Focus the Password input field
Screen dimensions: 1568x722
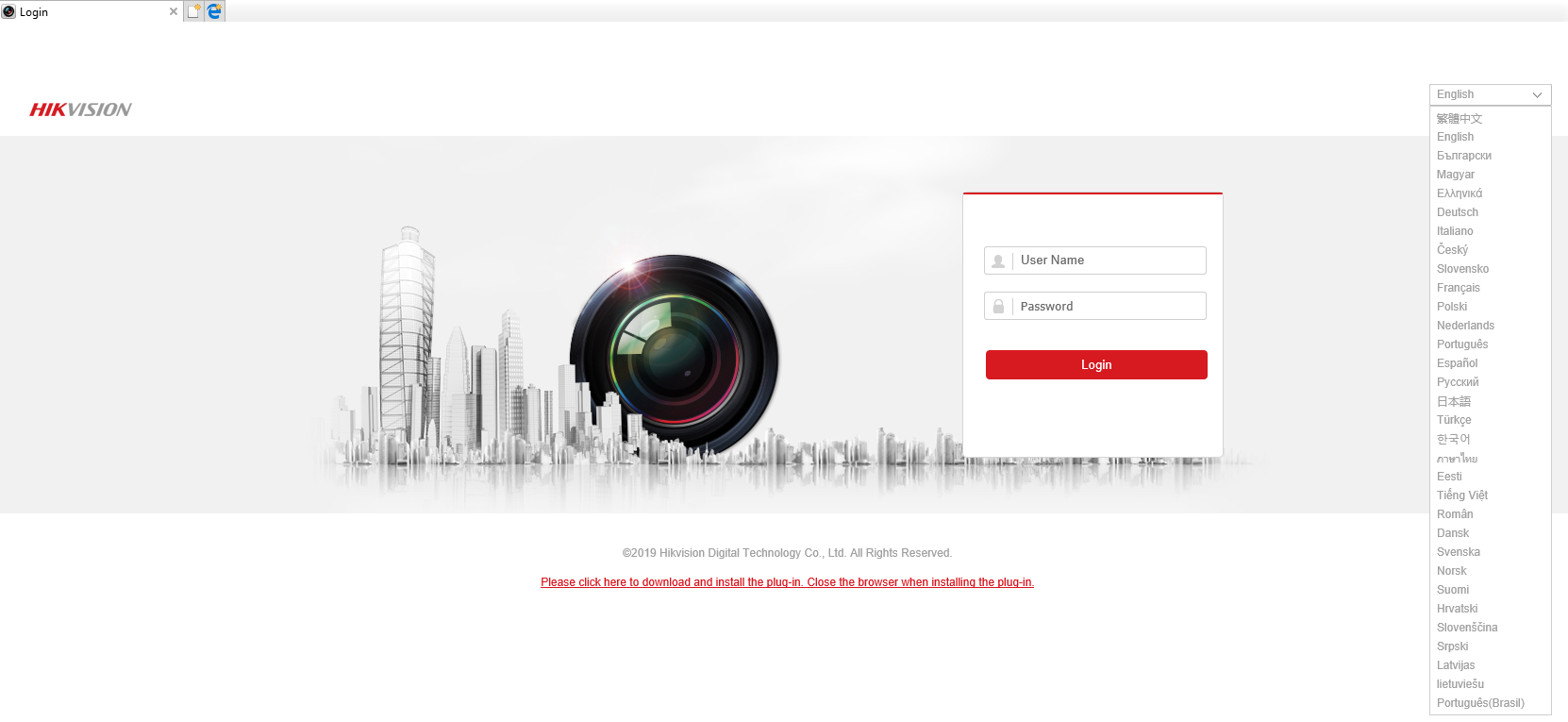[x=1095, y=306]
